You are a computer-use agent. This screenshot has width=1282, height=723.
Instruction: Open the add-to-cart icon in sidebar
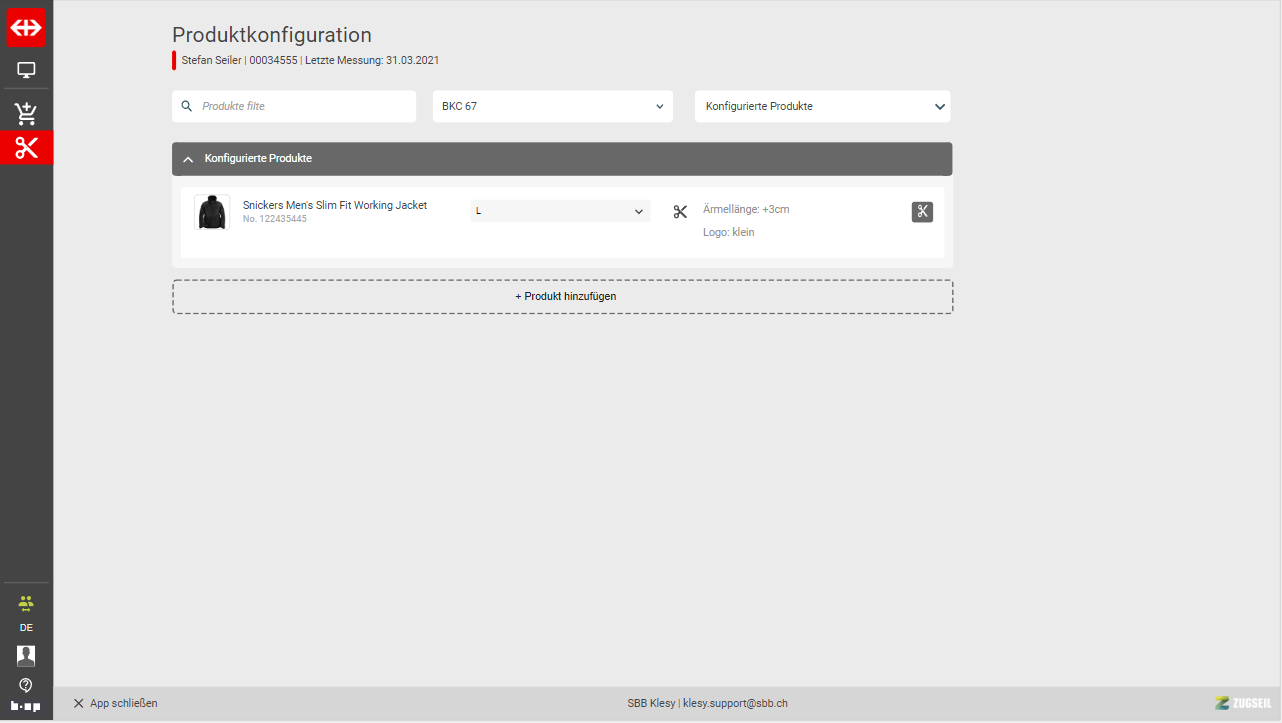[26, 113]
